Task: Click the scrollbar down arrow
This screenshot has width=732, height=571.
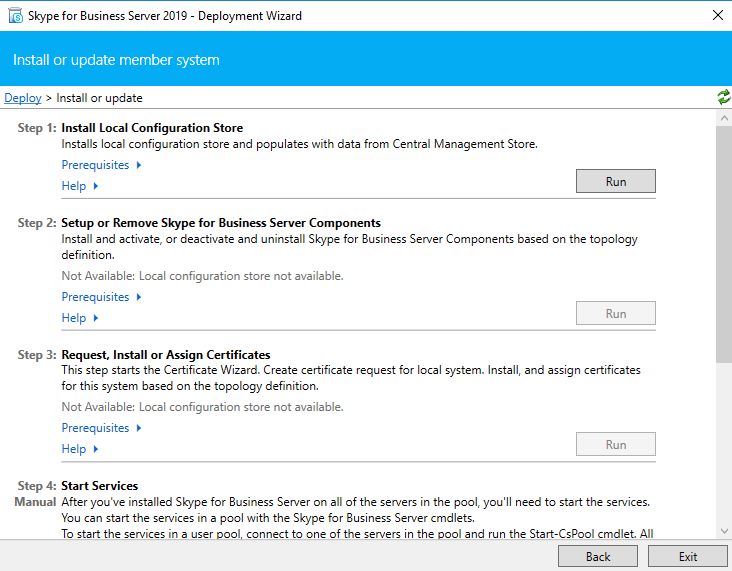Action: [724, 531]
